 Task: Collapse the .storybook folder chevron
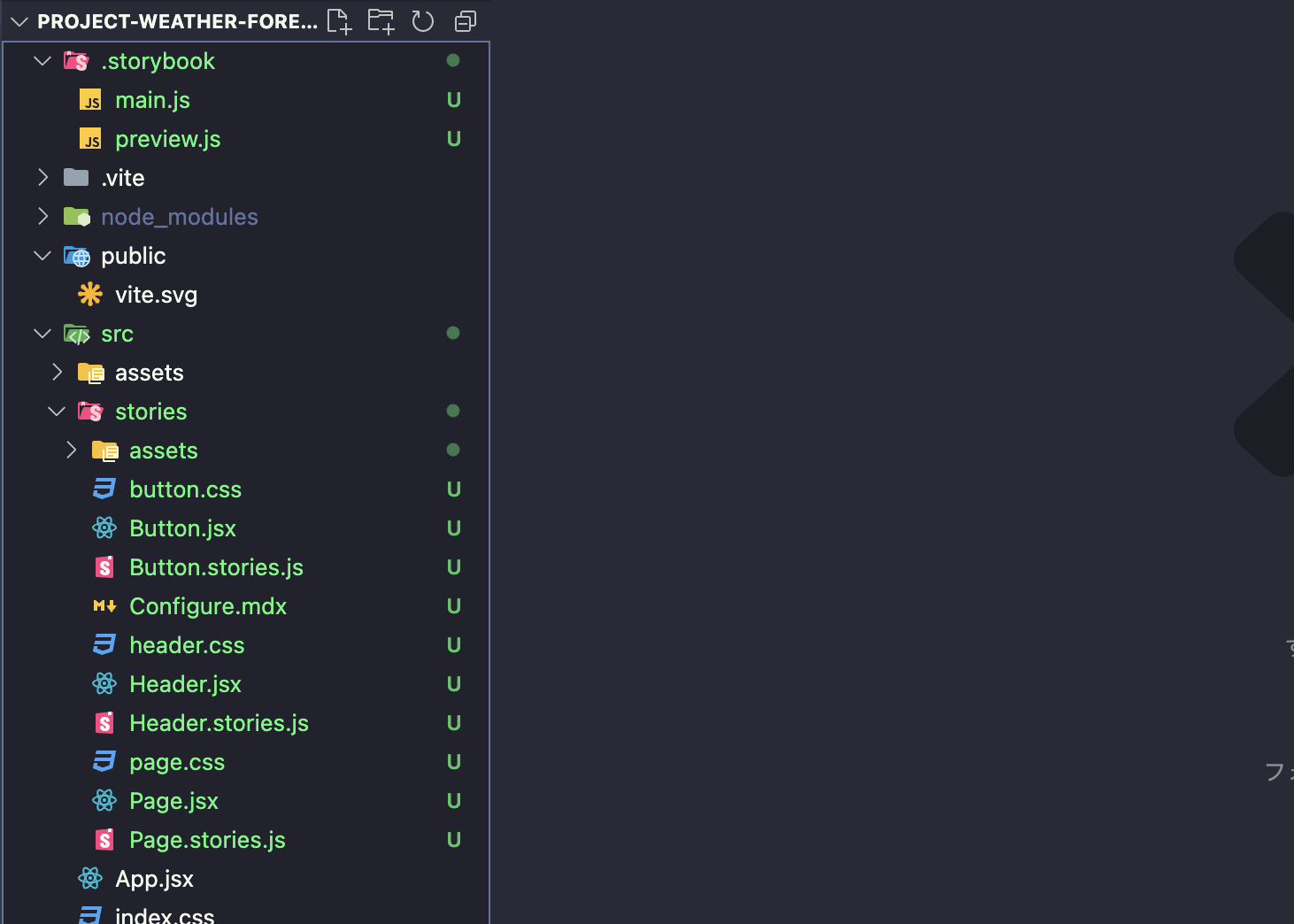pos(42,61)
